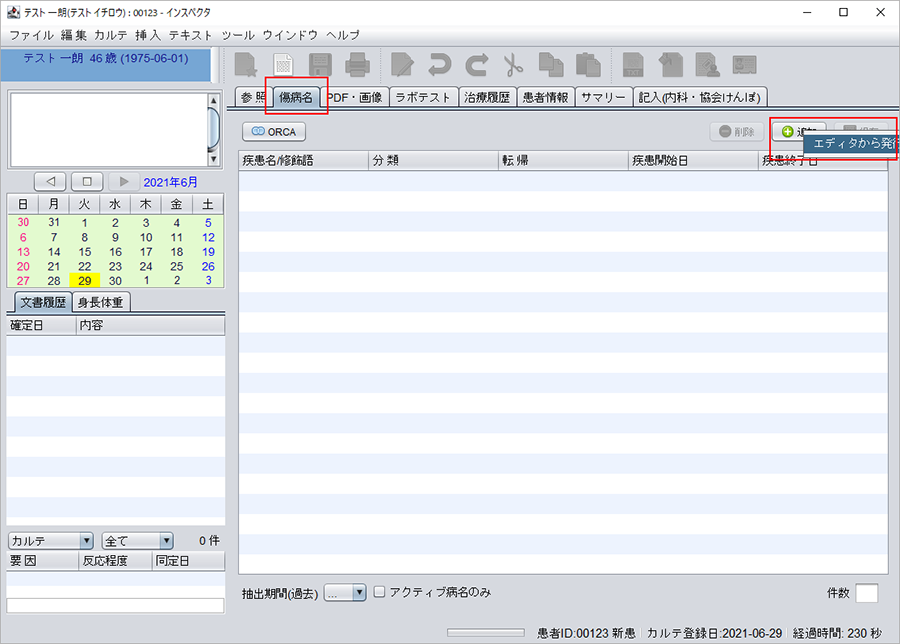
Task: Click the undo arrow toolbar icon
Action: [439, 66]
